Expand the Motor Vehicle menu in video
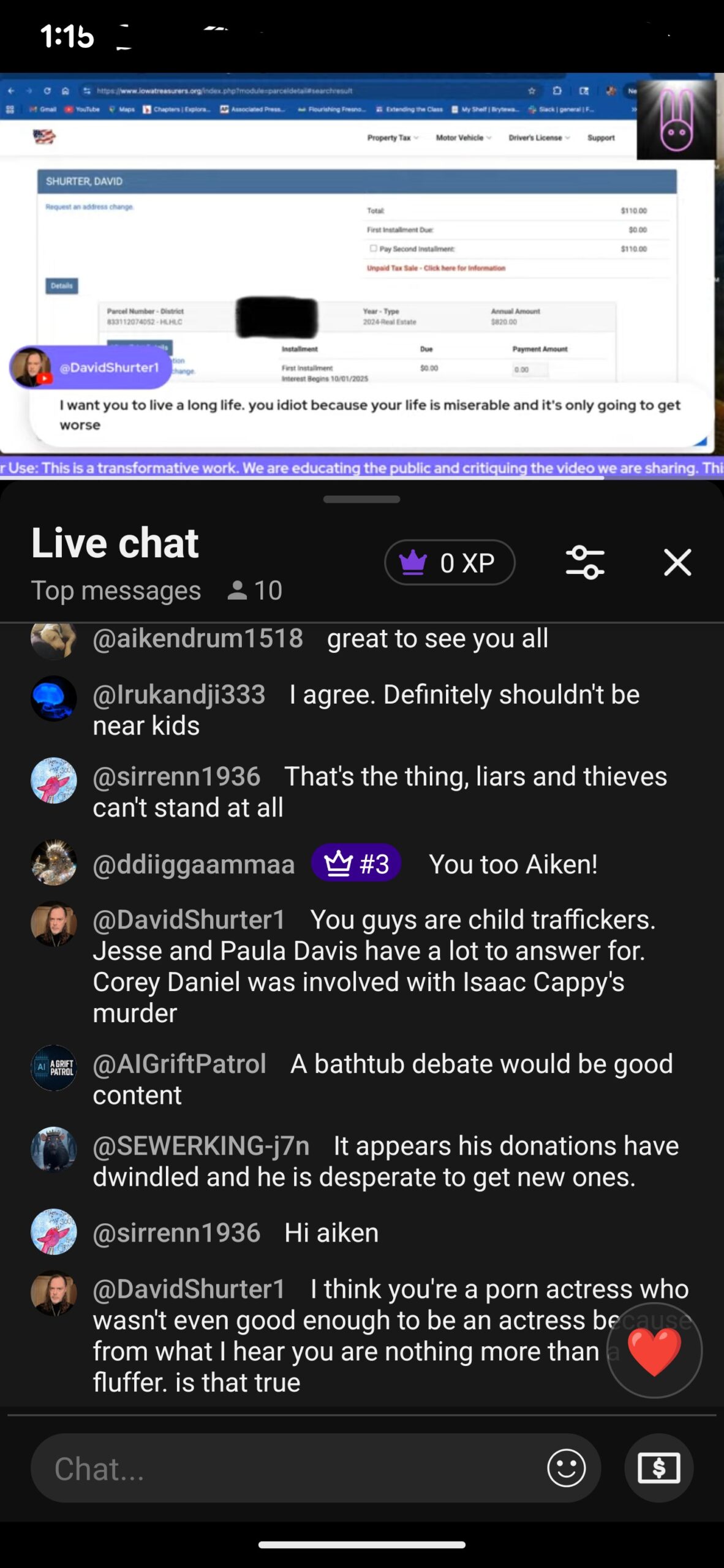Image resolution: width=724 pixels, height=1568 pixels. (x=464, y=138)
